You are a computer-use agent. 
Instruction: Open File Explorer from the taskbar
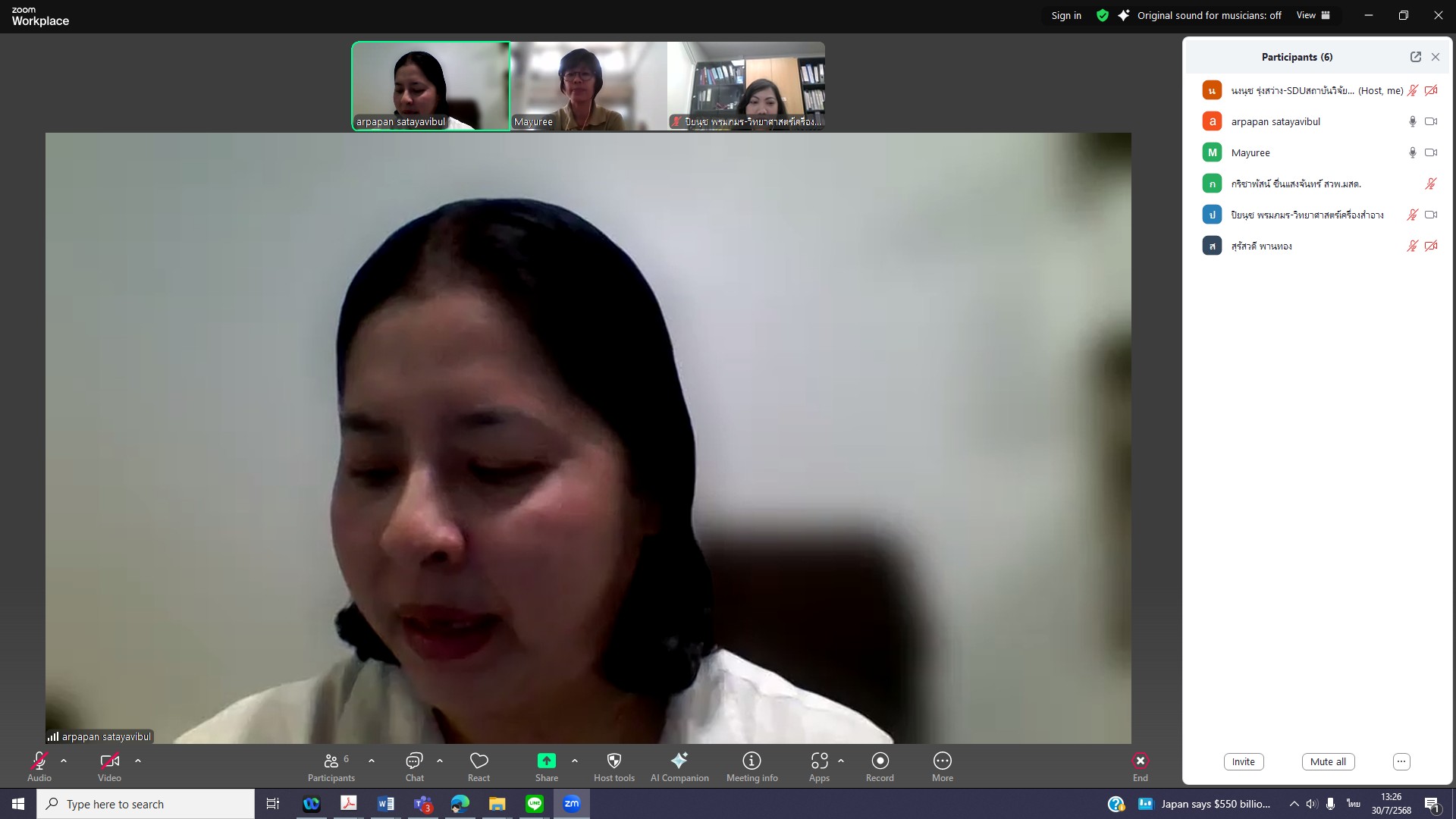[497, 804]
